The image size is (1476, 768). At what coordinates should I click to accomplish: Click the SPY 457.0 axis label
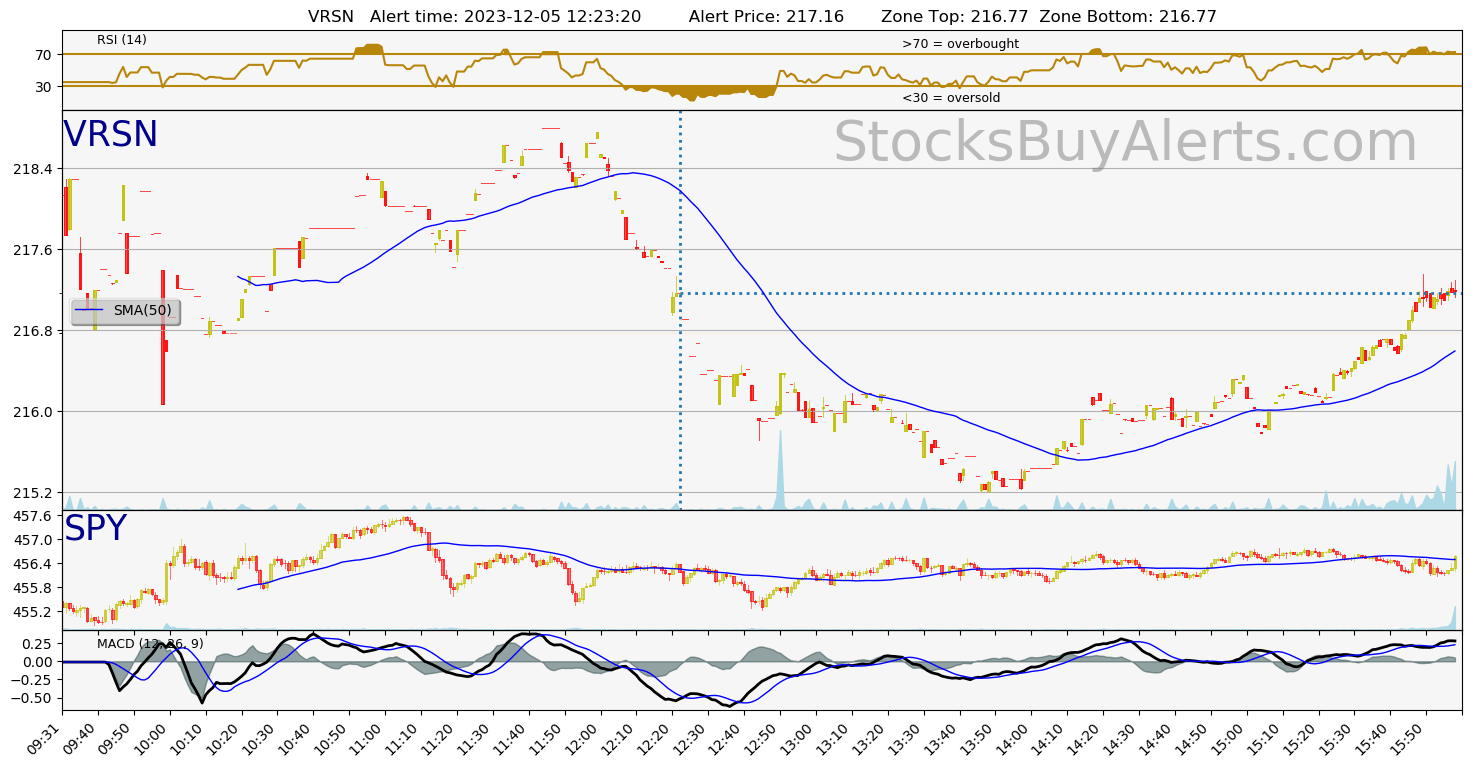pos(33,540)
